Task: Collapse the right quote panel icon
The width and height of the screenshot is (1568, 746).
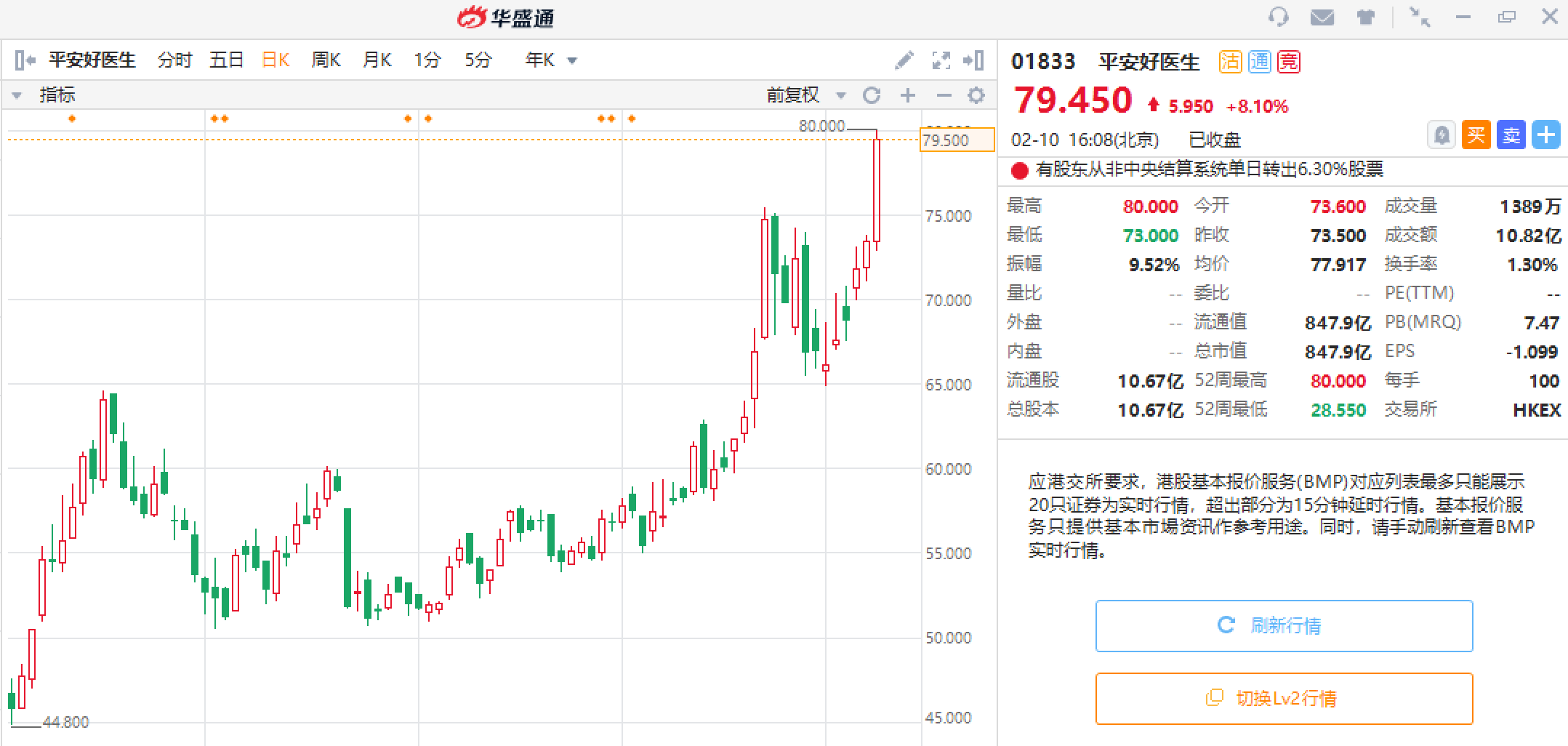Action: (974, 60)
